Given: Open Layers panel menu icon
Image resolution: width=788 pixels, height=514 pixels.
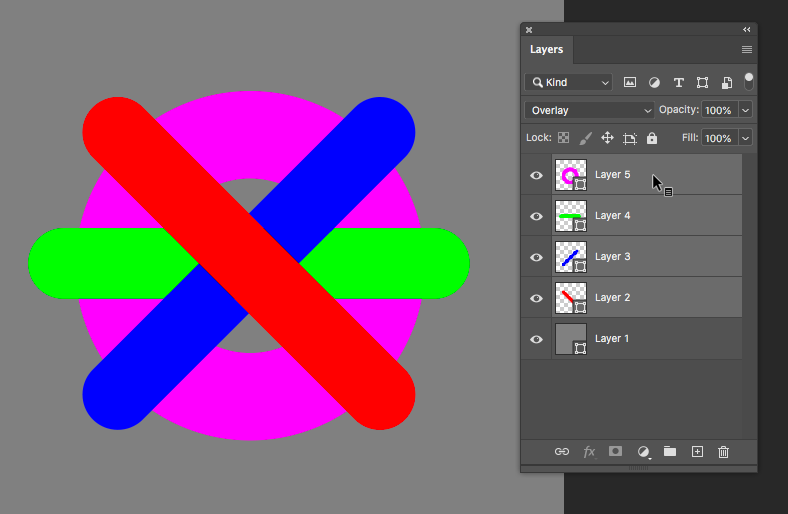Looking at the screenshot, I should (747, 49).
